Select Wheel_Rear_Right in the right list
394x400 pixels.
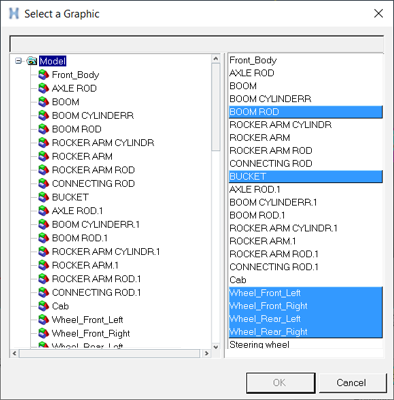[306, 332]
